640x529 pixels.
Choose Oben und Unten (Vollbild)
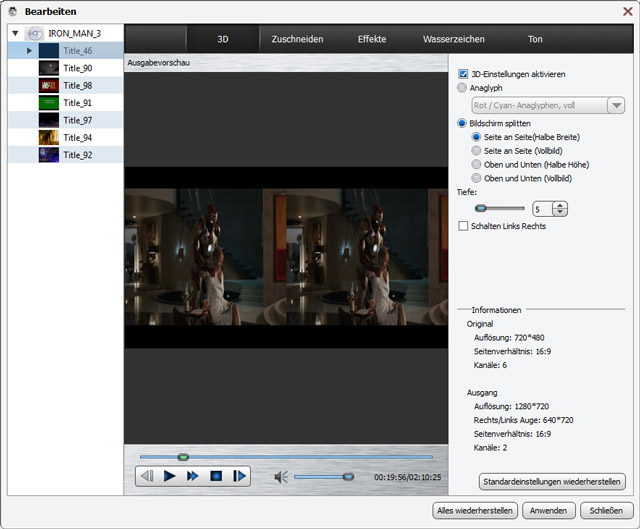tap(476, 178)
